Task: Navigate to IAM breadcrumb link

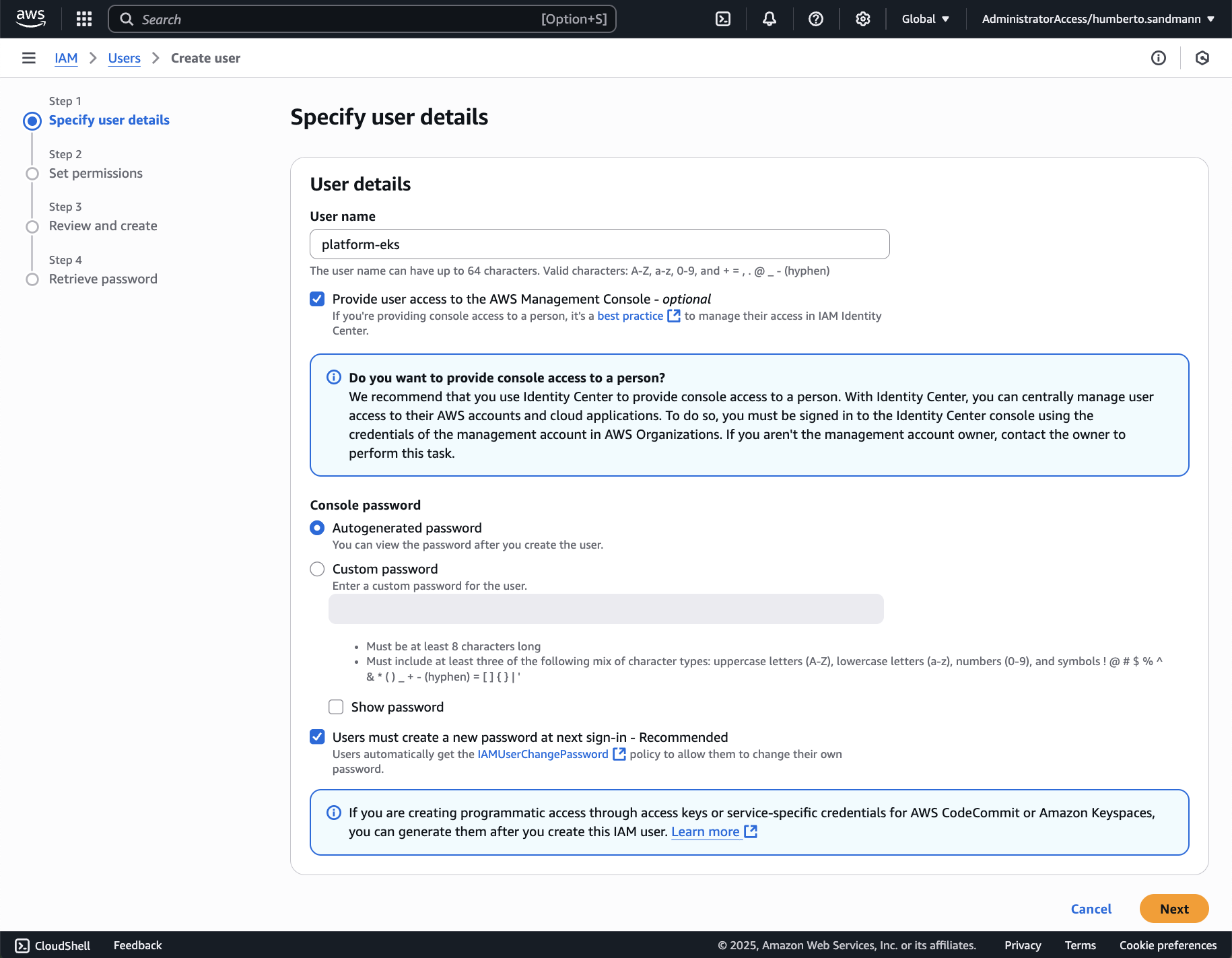Action: click(x=66, y=58)
